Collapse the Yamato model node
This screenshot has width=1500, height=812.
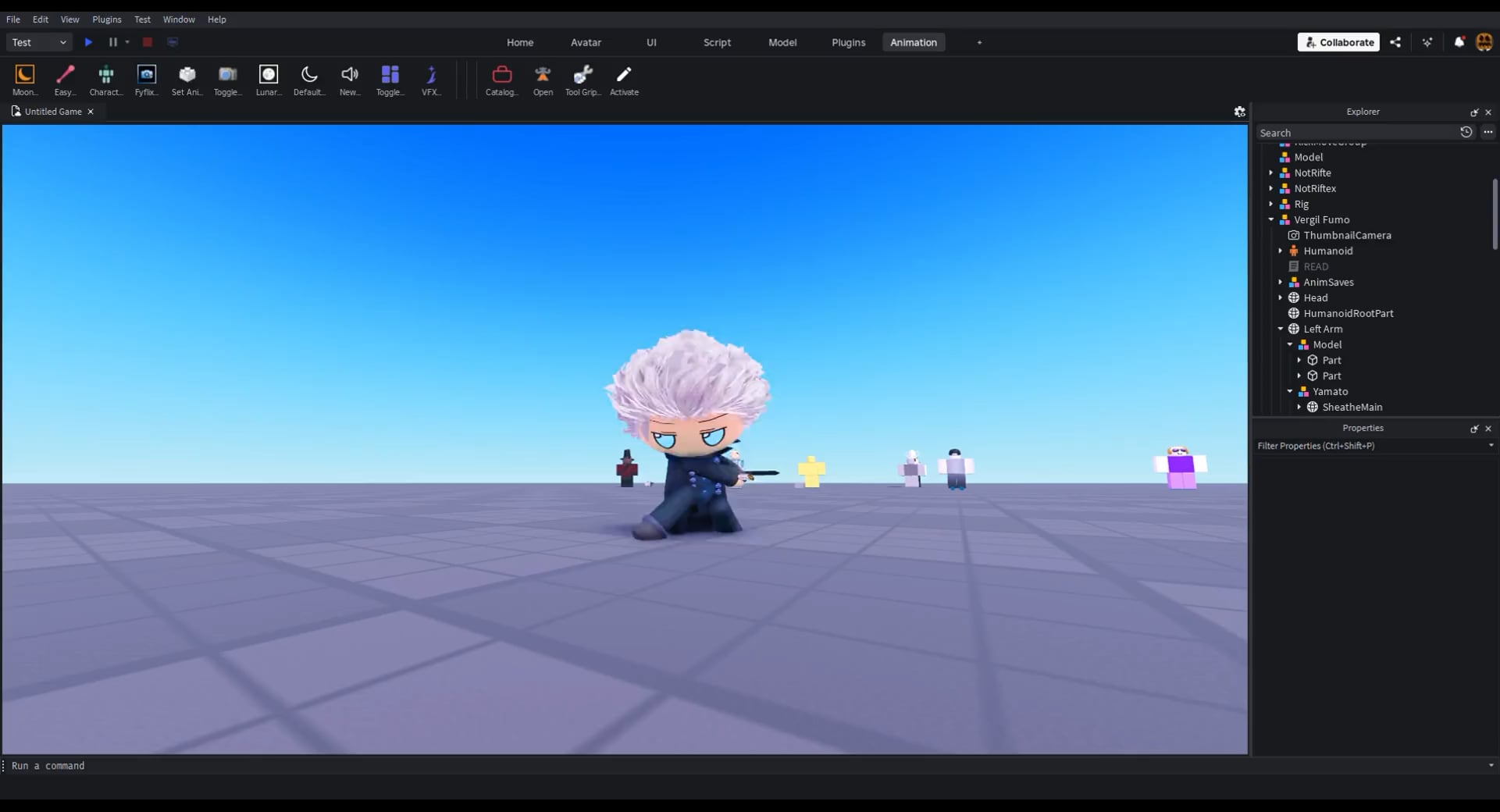1290,391
